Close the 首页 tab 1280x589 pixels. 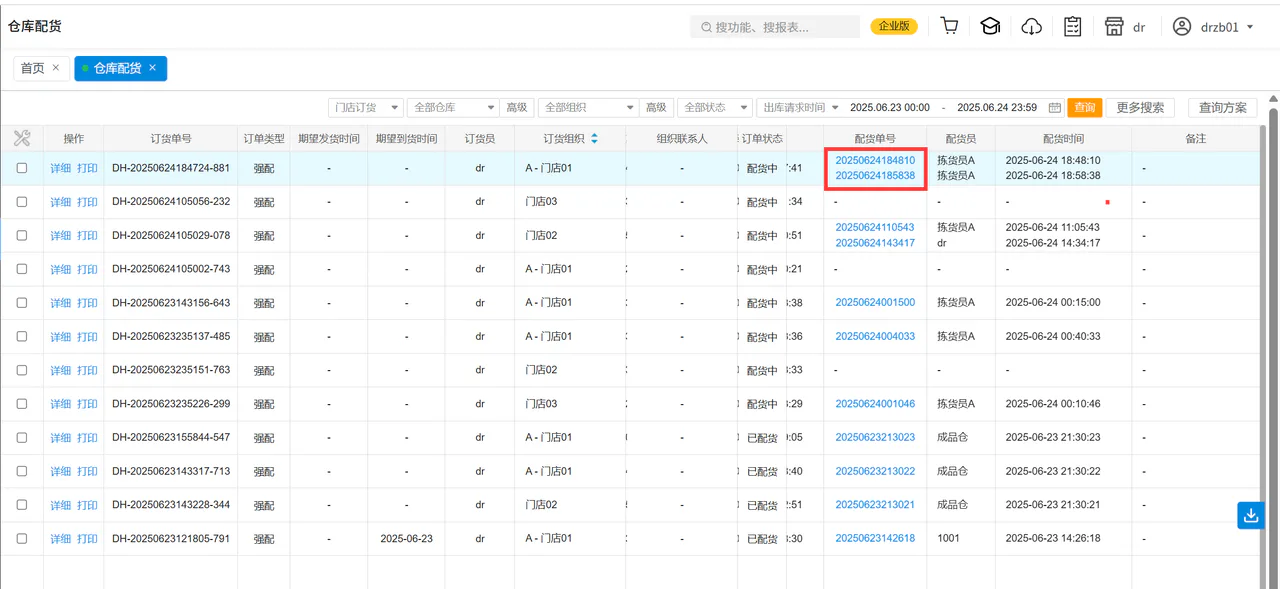[56, 68]
